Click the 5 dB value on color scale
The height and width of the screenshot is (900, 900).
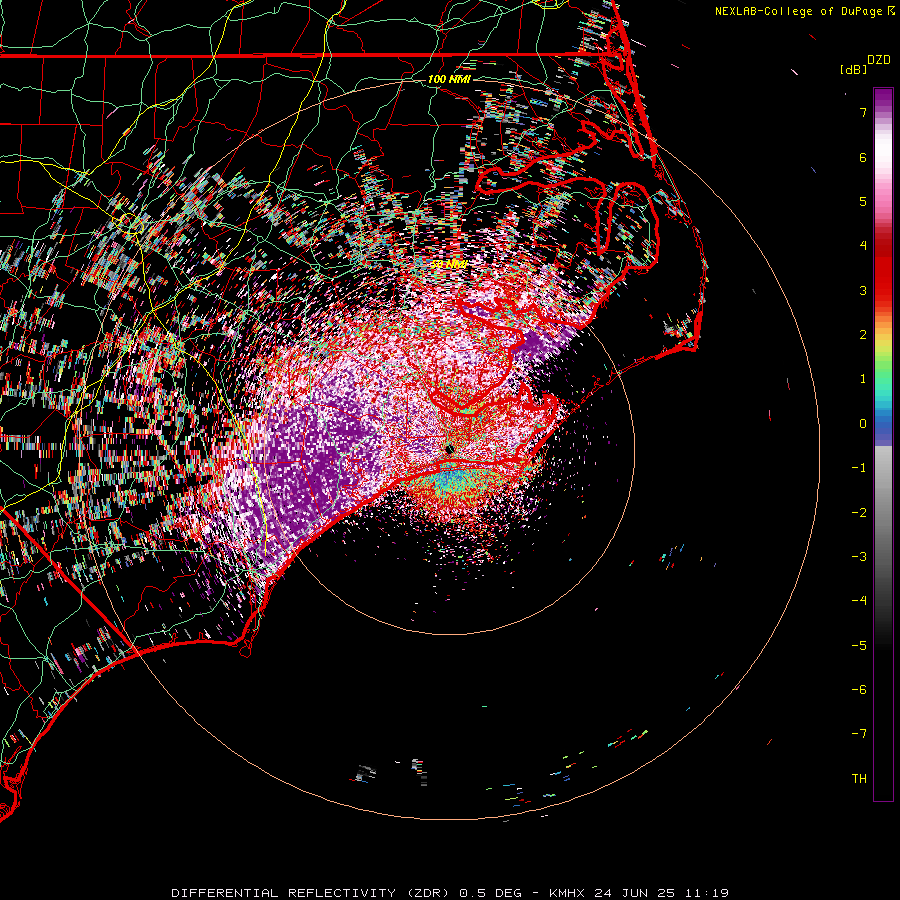[x=863, y=201]
